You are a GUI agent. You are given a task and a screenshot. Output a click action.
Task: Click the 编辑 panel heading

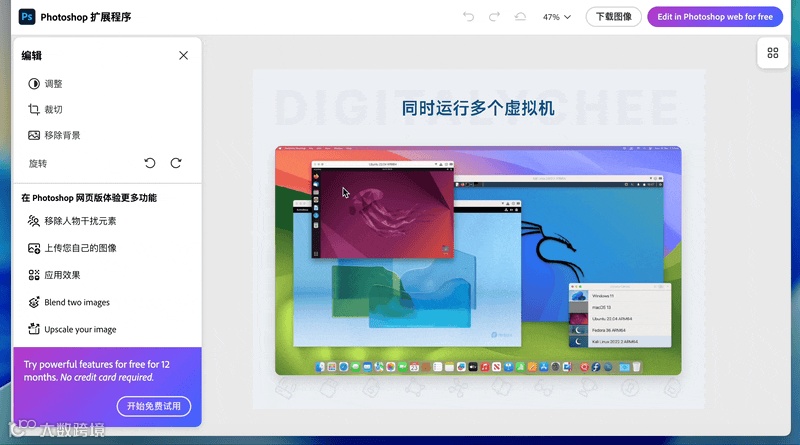pos(32,55)
